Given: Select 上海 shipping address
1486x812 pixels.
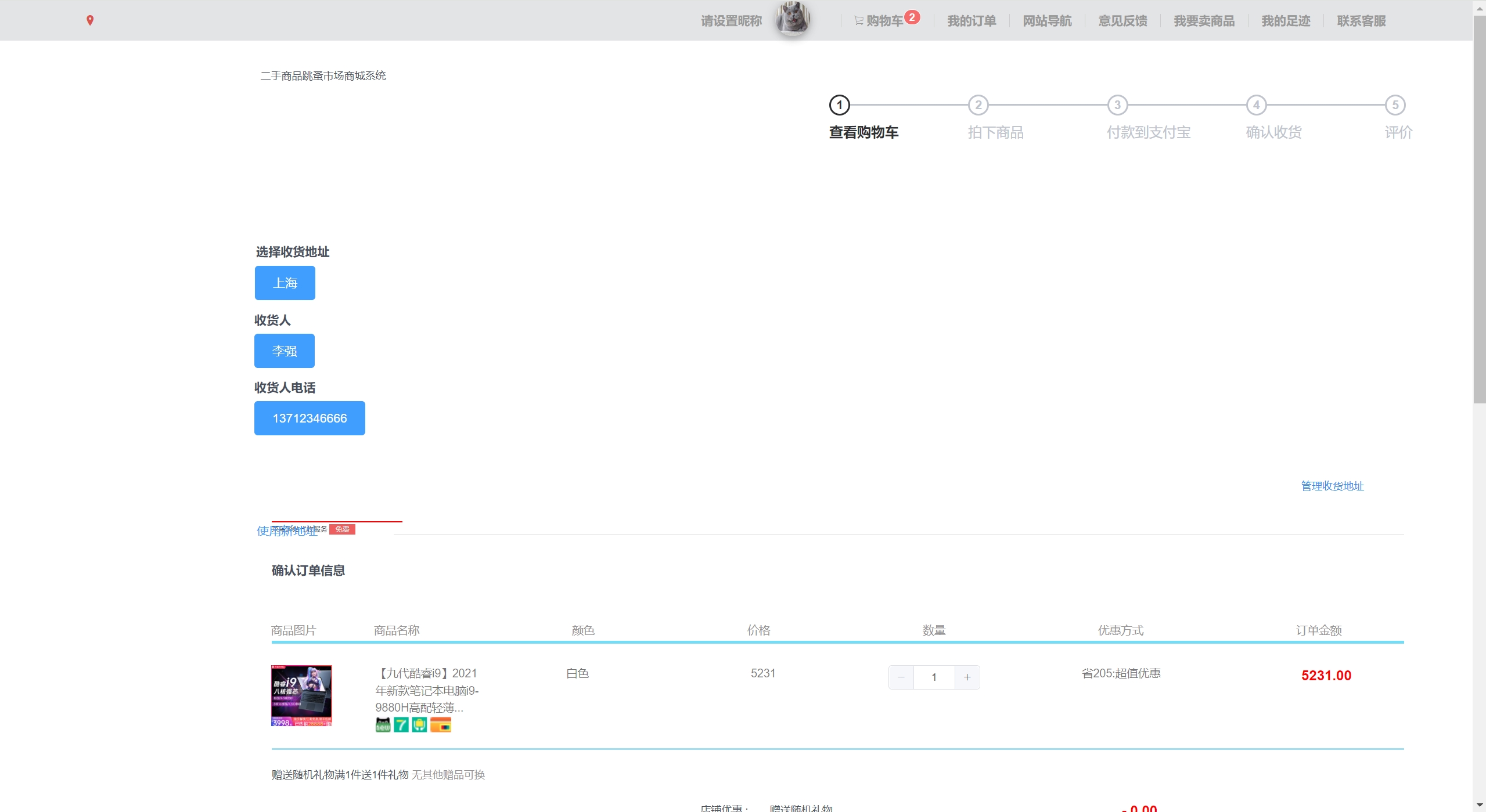Looking at the screenshot, I should pyautogui.click(x=285, y=283).
